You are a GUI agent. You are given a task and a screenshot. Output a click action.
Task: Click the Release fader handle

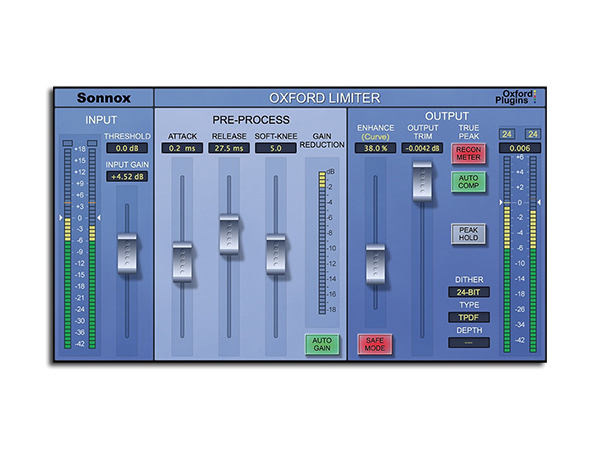tap(229, 234)
